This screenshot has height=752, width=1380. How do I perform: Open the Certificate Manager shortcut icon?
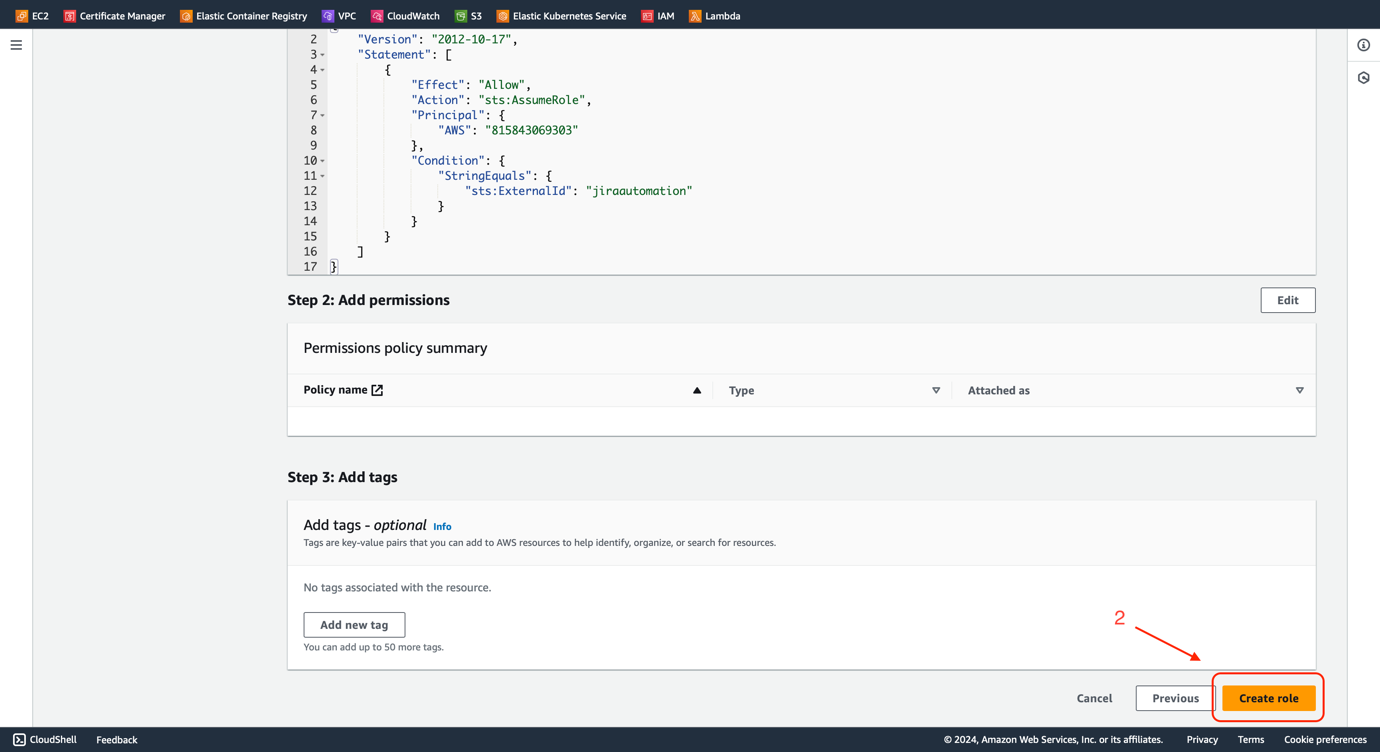tap(69, 16)
